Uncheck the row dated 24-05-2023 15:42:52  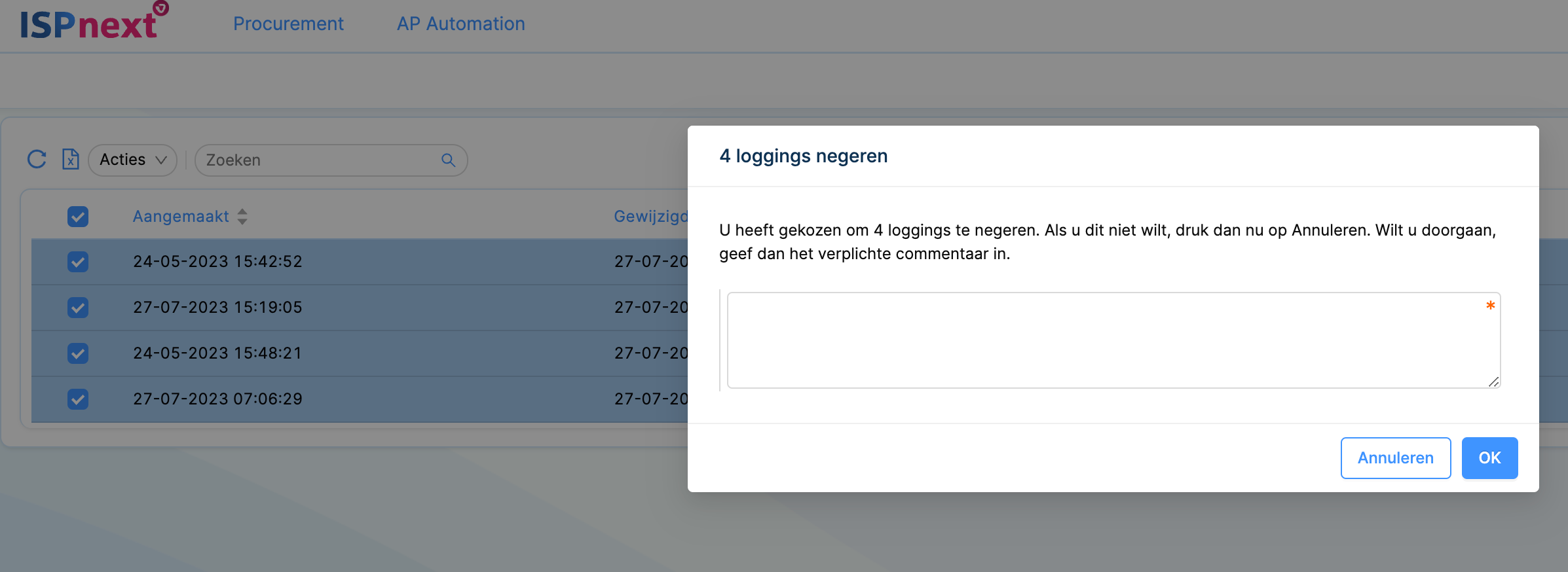click(x=78, y=262)
